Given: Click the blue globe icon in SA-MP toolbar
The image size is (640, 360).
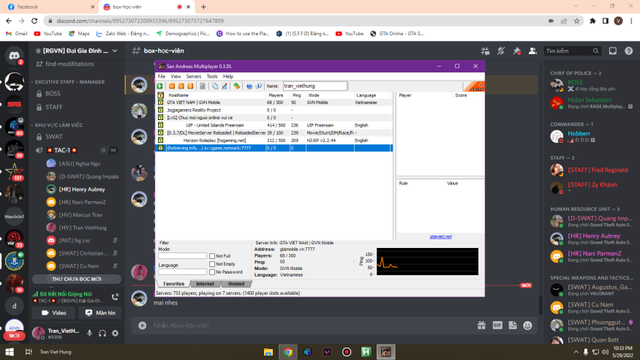Looking at the screenshot, I should click(x=249, y=86).
